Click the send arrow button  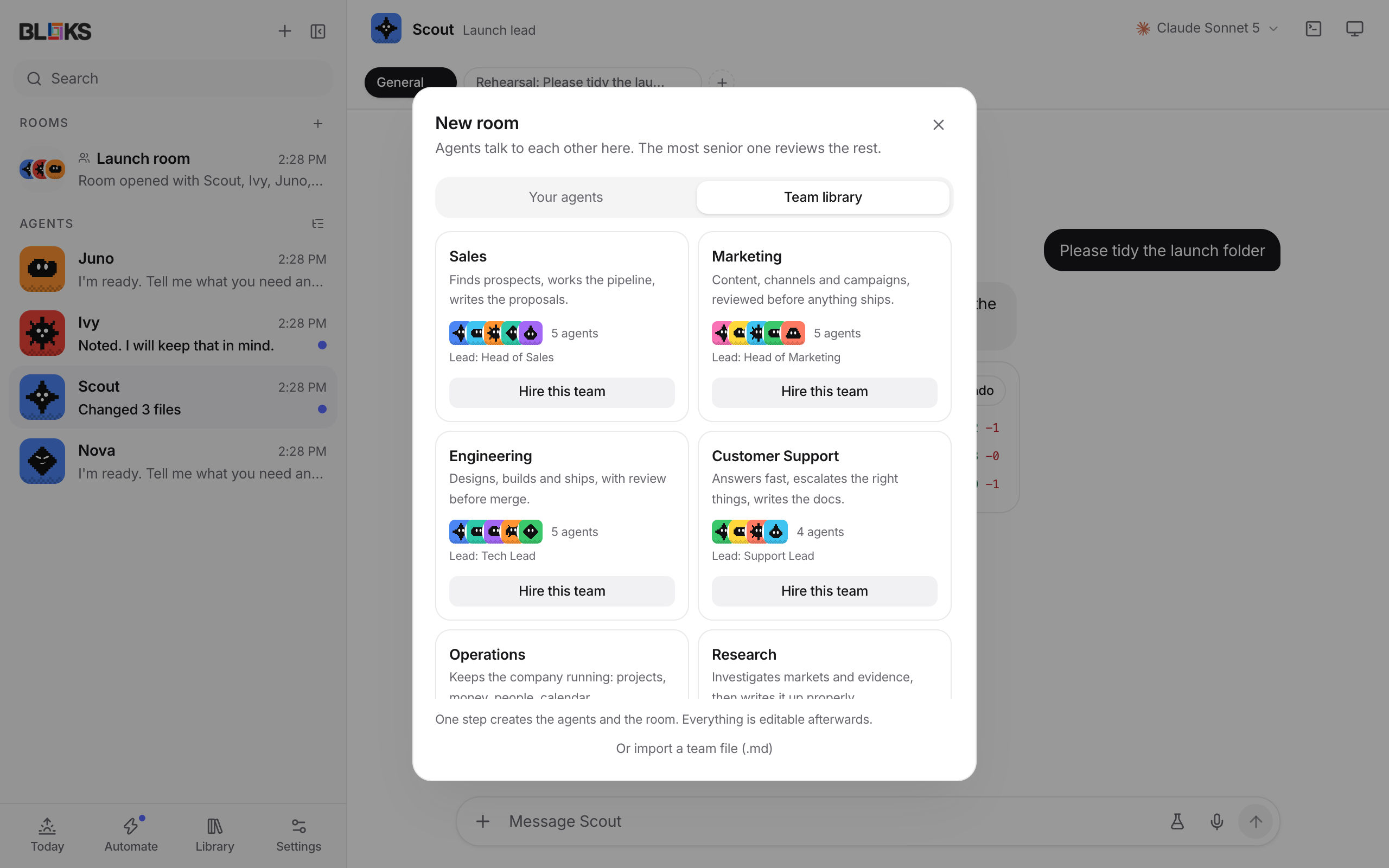(1256, 821)
